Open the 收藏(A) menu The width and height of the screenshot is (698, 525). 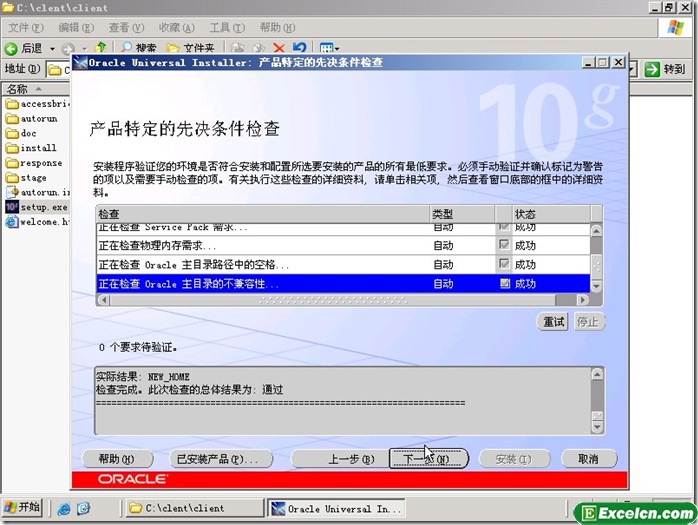pyautogui.click(x=177, y=28)
